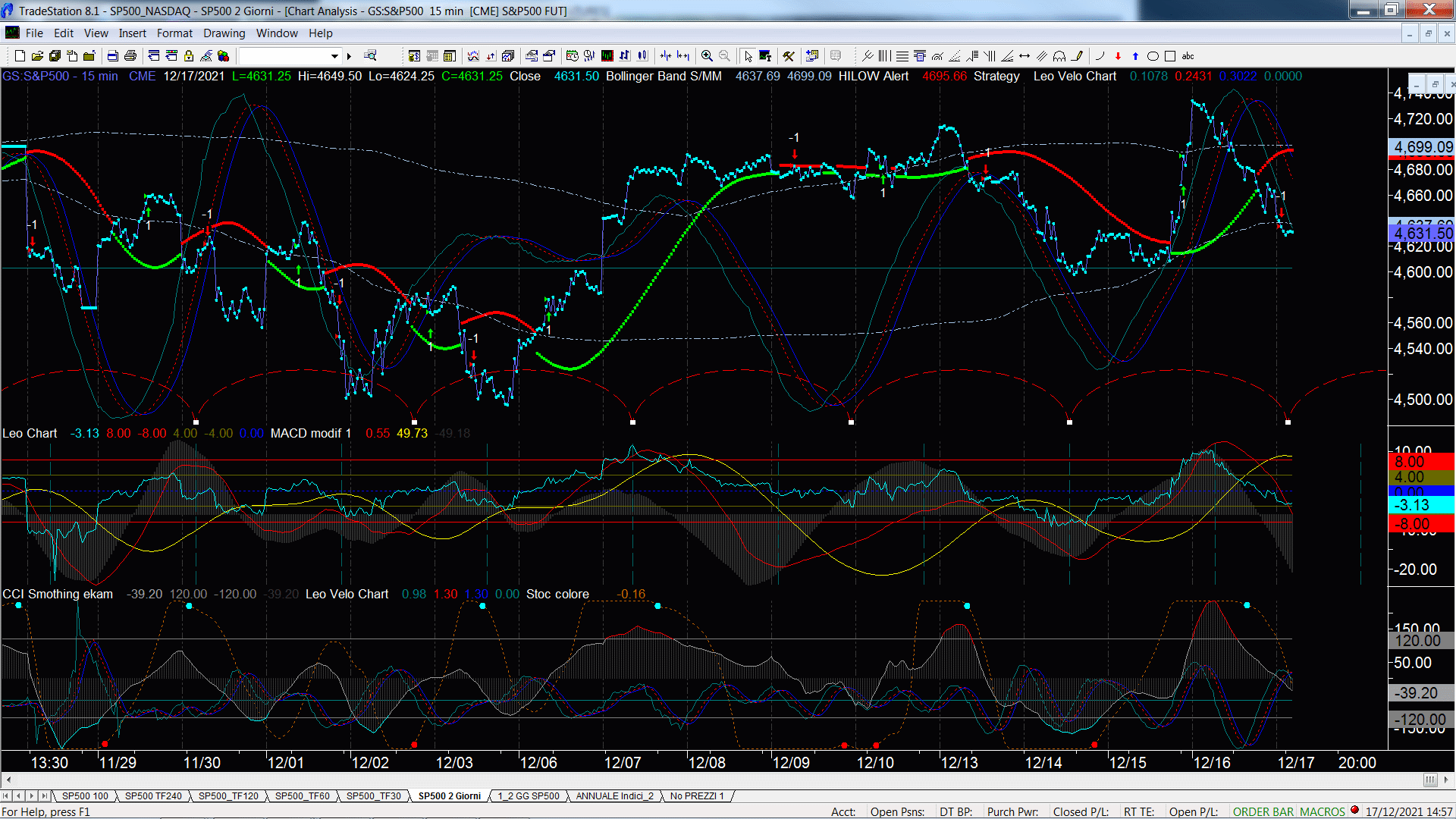Choose the horizontal double-arrow drawing tool

point(1025,56)
